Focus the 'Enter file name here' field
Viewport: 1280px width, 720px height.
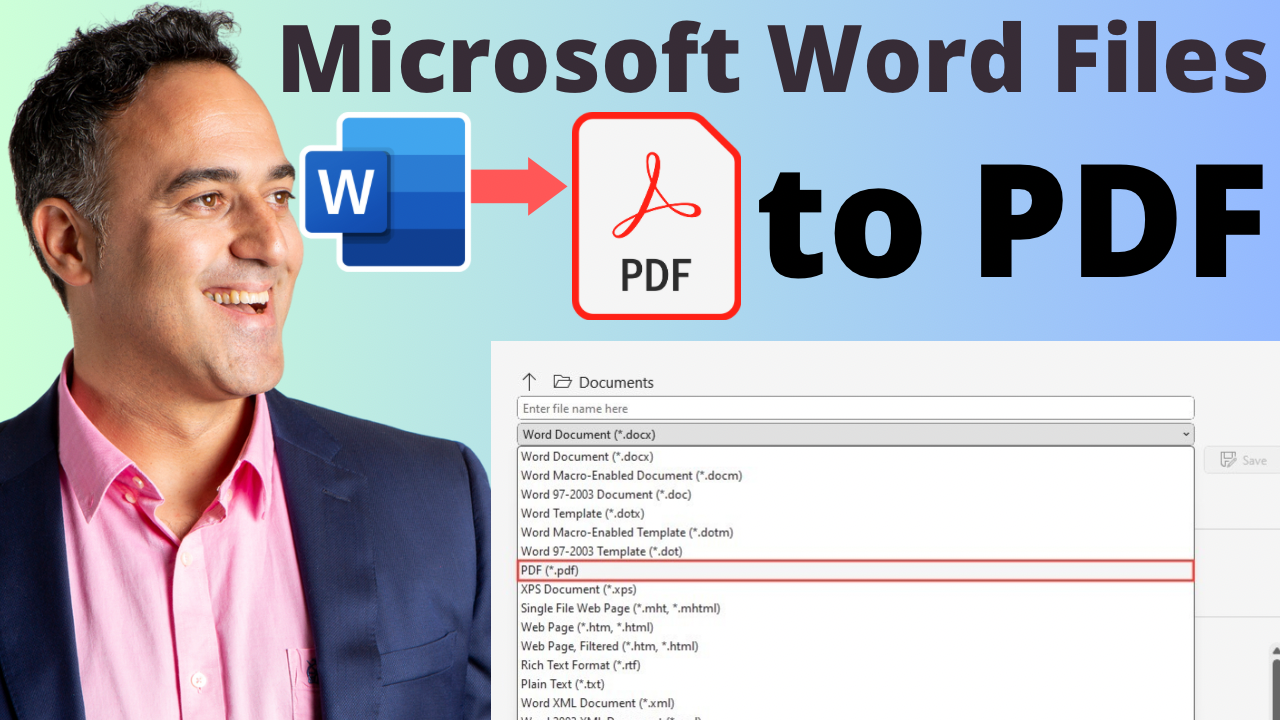coord(855,408)
